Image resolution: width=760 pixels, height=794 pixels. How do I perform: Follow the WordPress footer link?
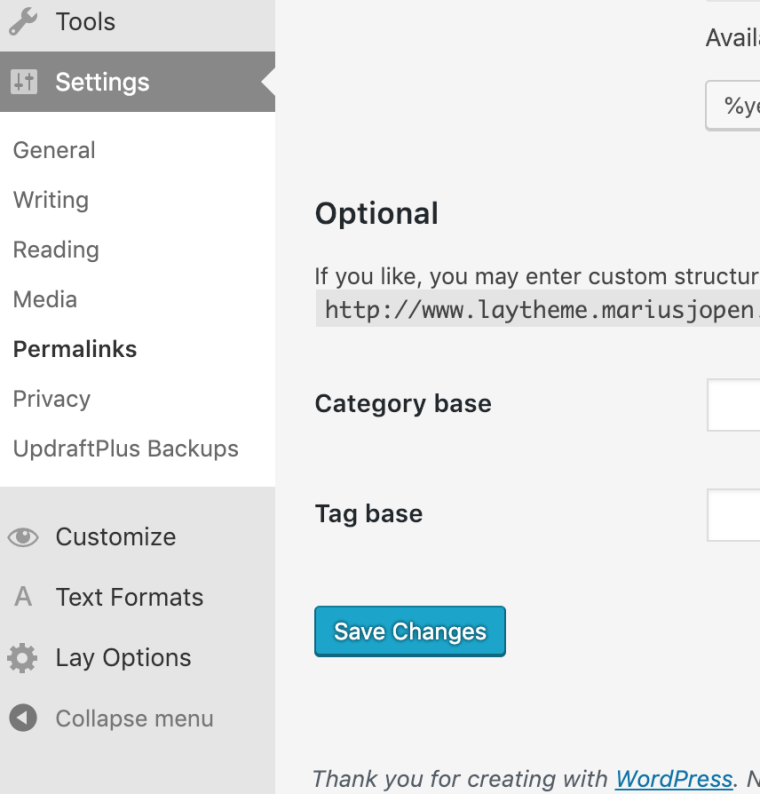[673, 778]
